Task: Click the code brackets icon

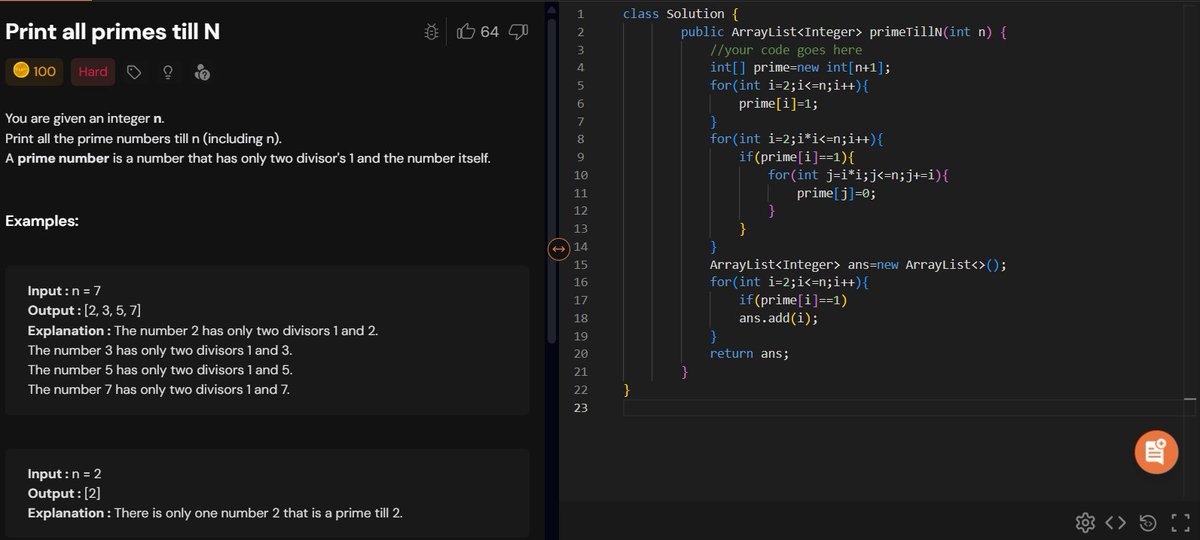Action: (1117, 523)
